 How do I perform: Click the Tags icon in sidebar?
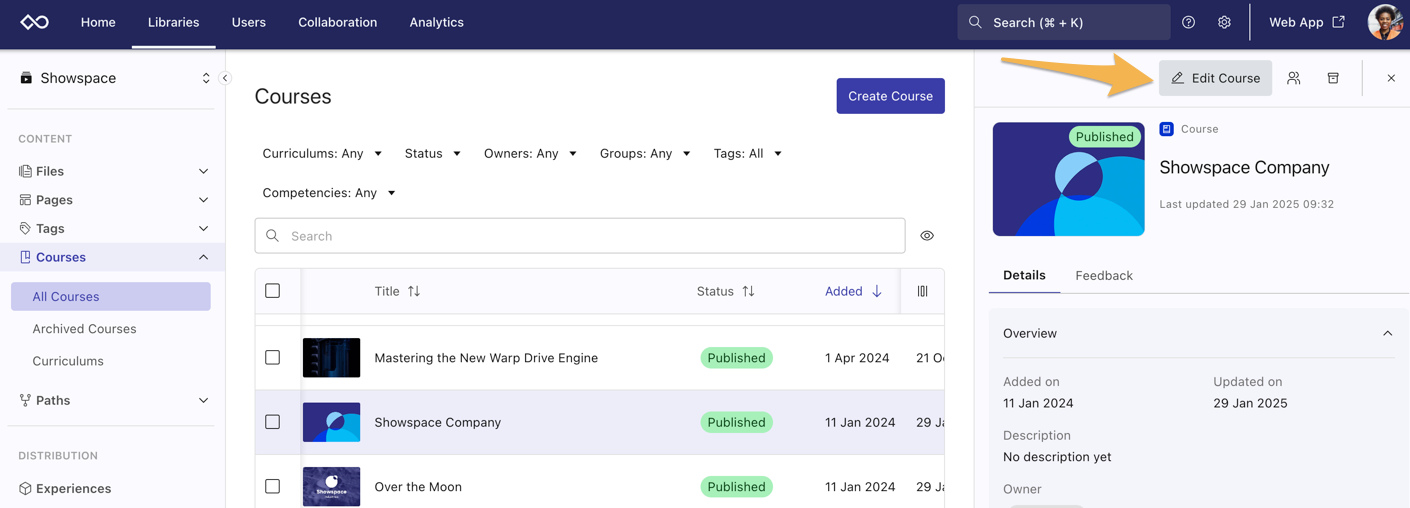(x=25, y=229)
